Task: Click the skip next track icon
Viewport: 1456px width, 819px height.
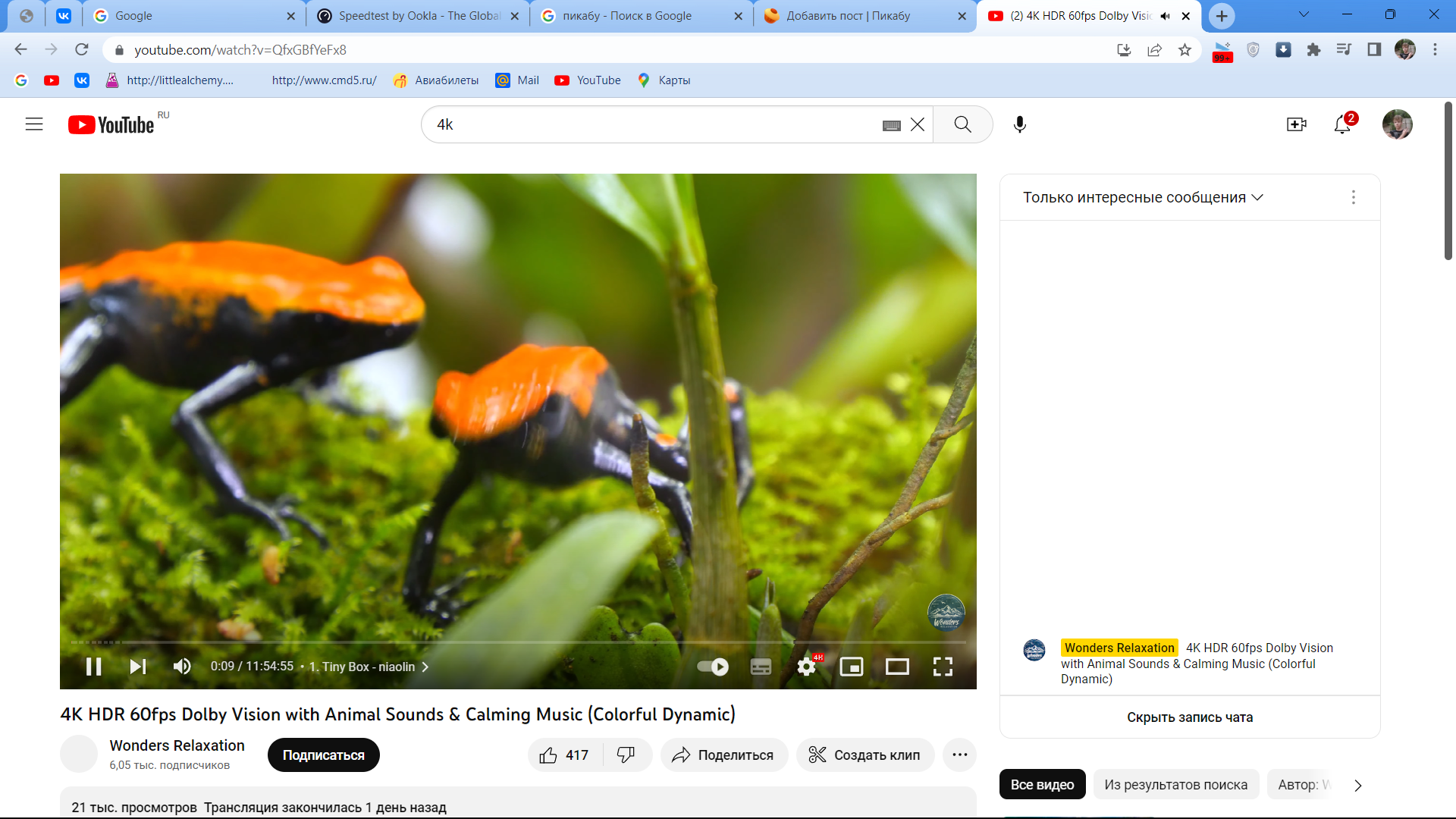Action: click(x=137, y=666)
